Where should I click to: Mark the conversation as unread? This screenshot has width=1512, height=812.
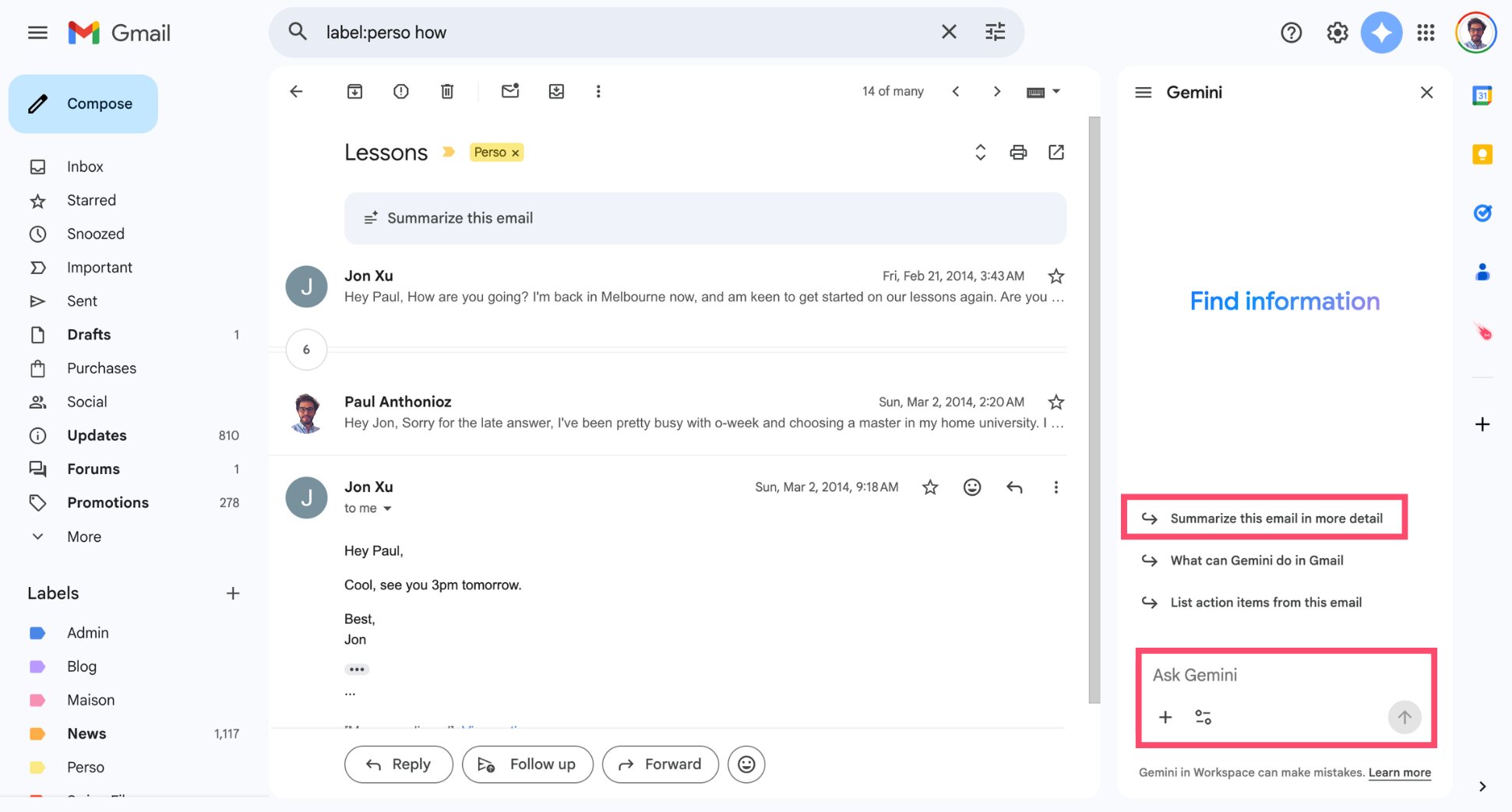(510, 91)
